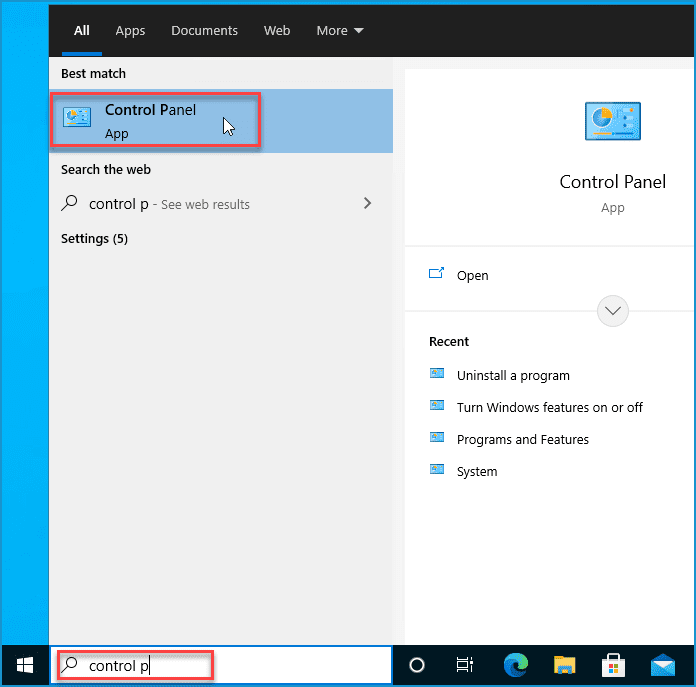
Task: Switch to the All search tab
Action: tap(82, 31)
